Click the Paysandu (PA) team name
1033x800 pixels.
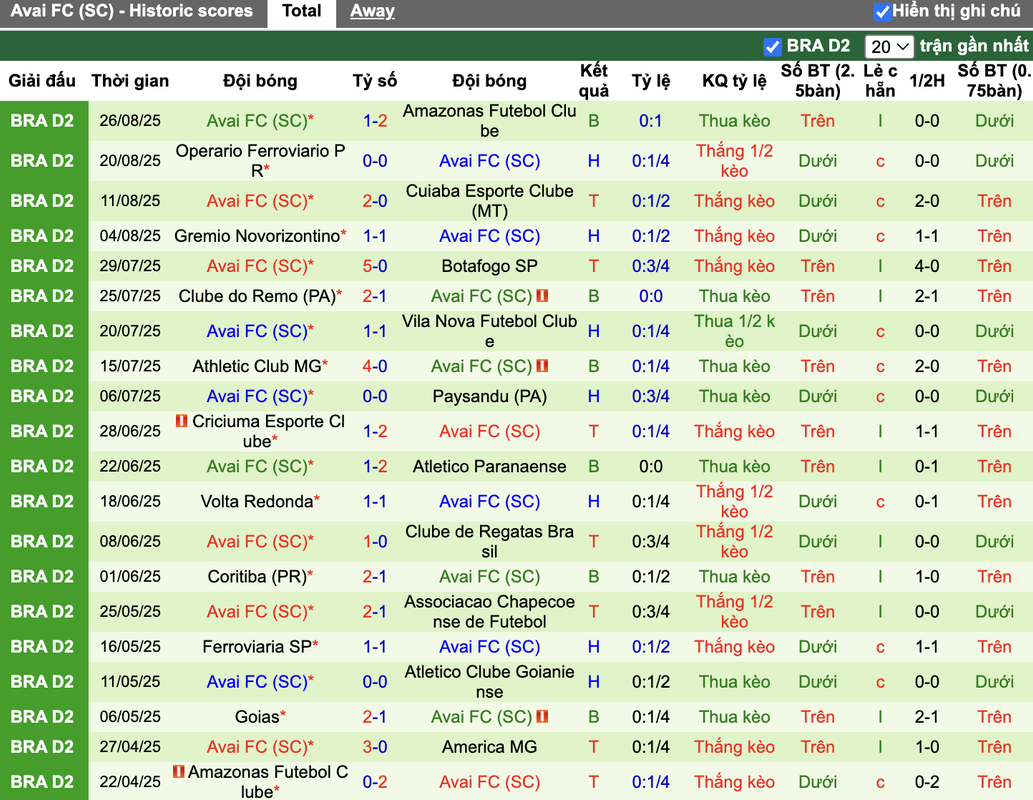489,396
